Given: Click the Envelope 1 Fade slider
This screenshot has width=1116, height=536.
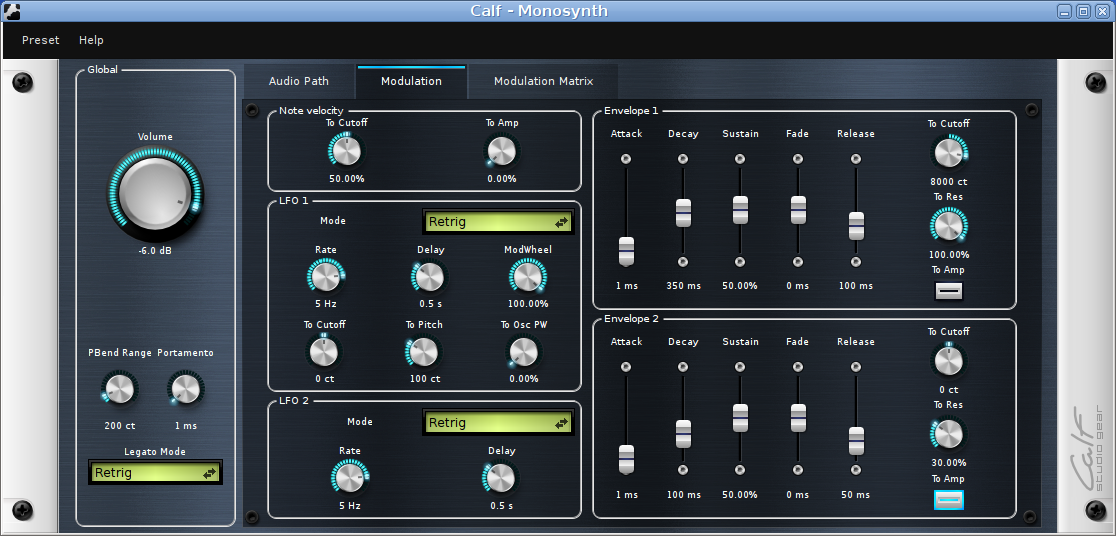Looking at the screenshot, I should coord(798,211).
